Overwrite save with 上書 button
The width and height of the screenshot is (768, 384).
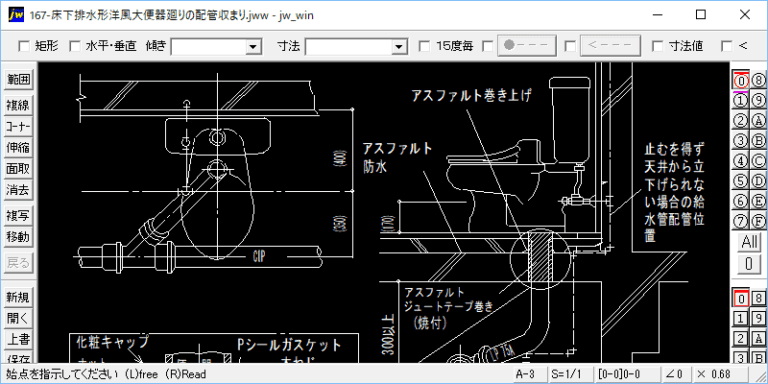point(18,339)
